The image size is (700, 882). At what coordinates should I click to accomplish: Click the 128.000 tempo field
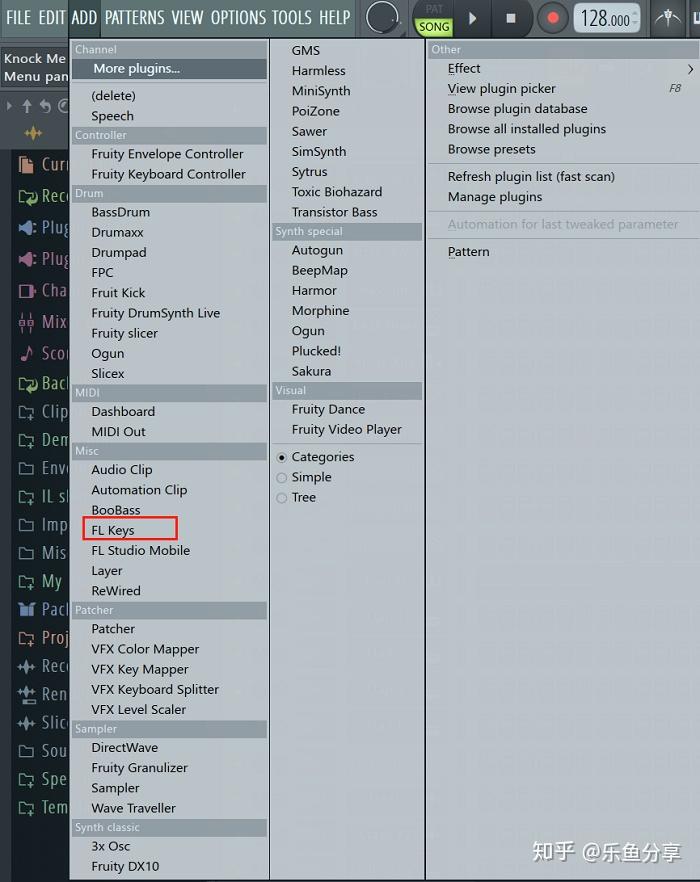606,19
